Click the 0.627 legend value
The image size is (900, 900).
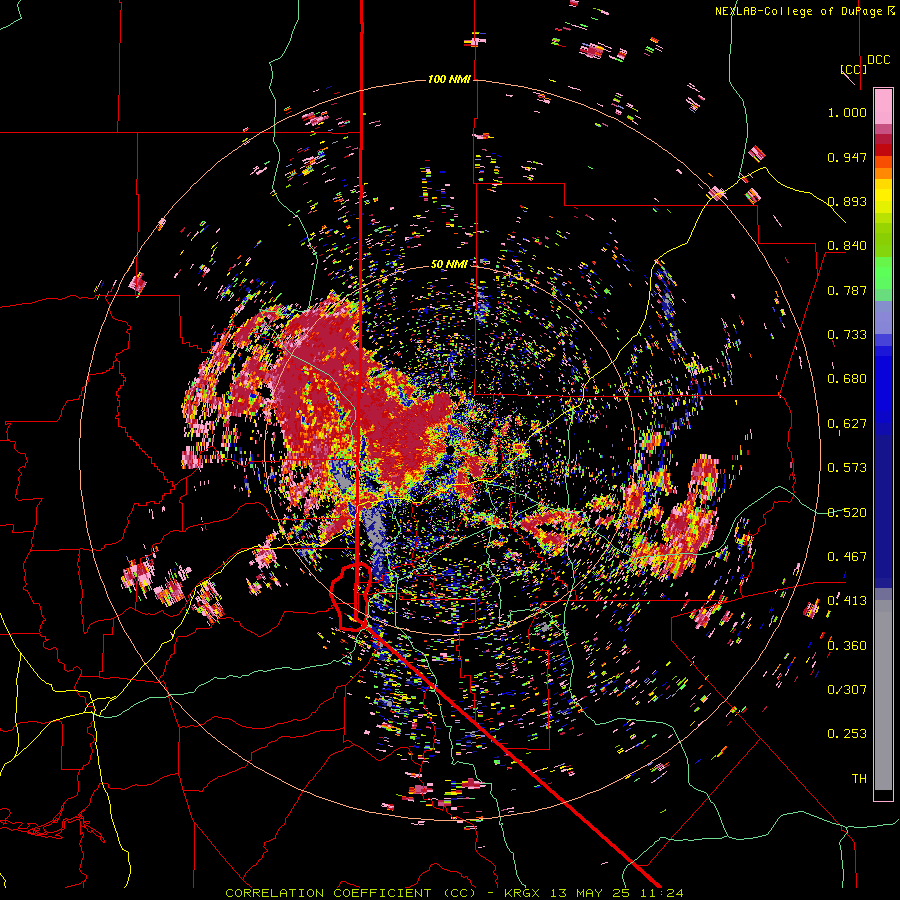[847, 424]
